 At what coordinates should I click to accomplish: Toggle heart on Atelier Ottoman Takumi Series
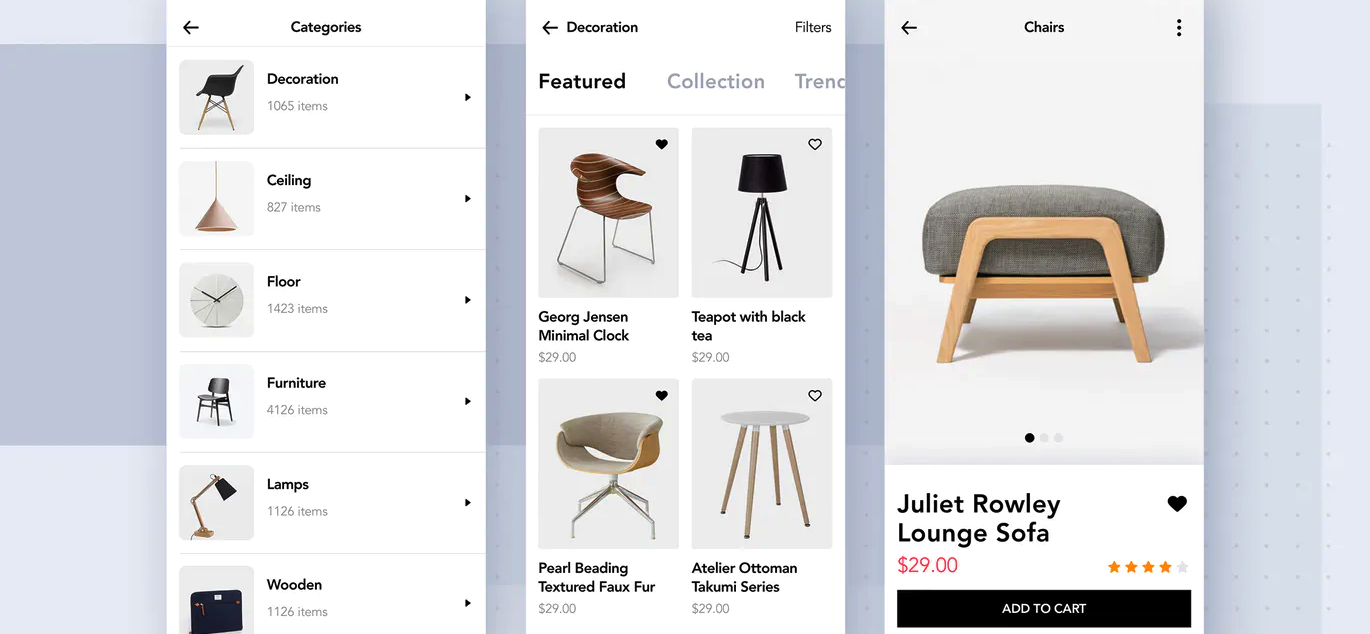[x=815, y=396]
